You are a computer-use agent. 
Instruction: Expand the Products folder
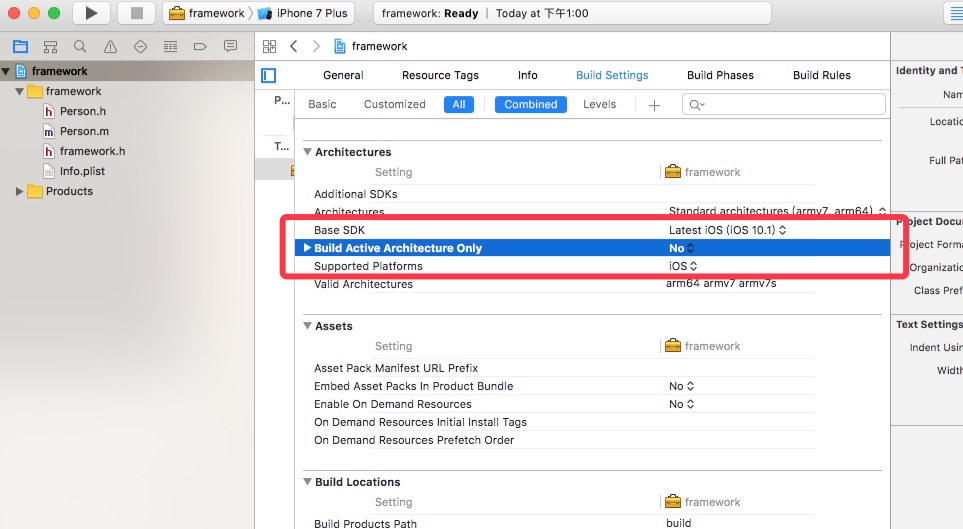20,192
